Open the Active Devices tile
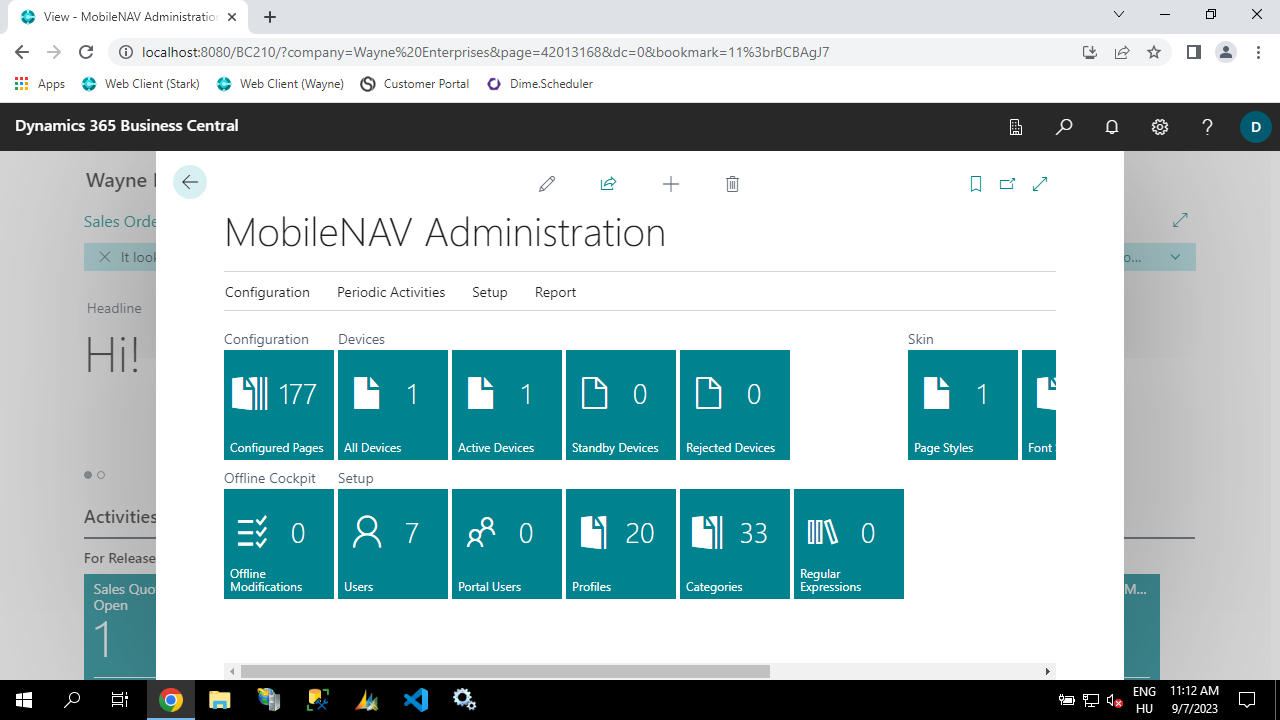 coord(507,405)
